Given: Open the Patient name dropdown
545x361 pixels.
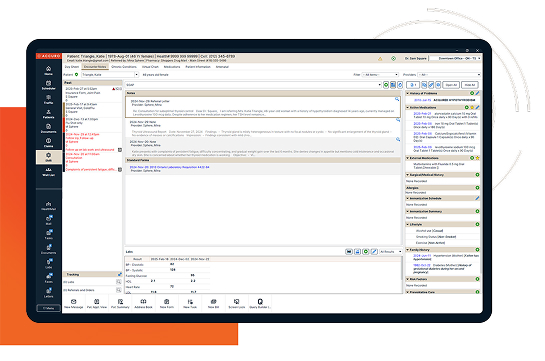Looking at the screenshot, I should click(x=136, y=75).
